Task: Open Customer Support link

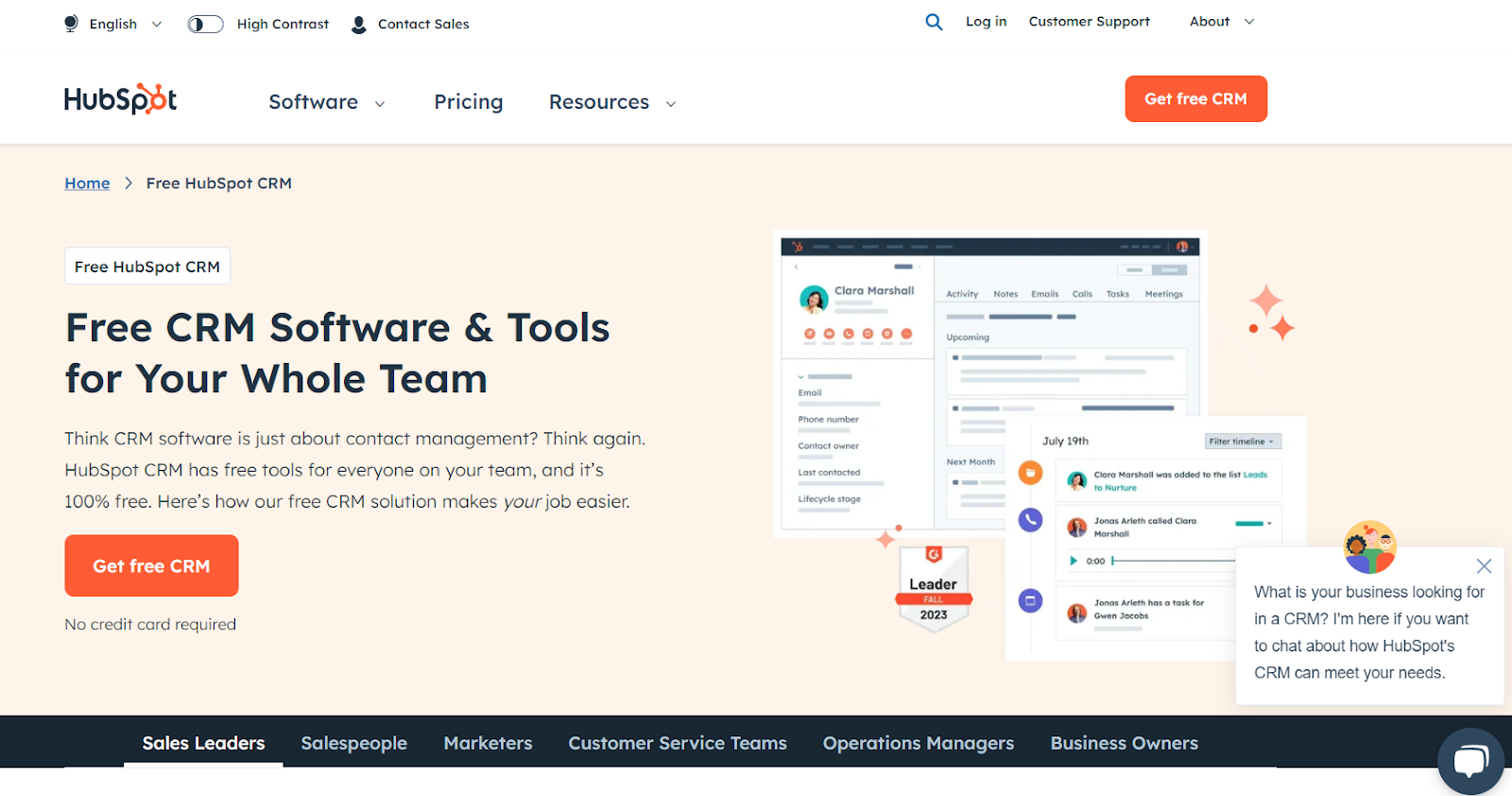Action: 1090,22
